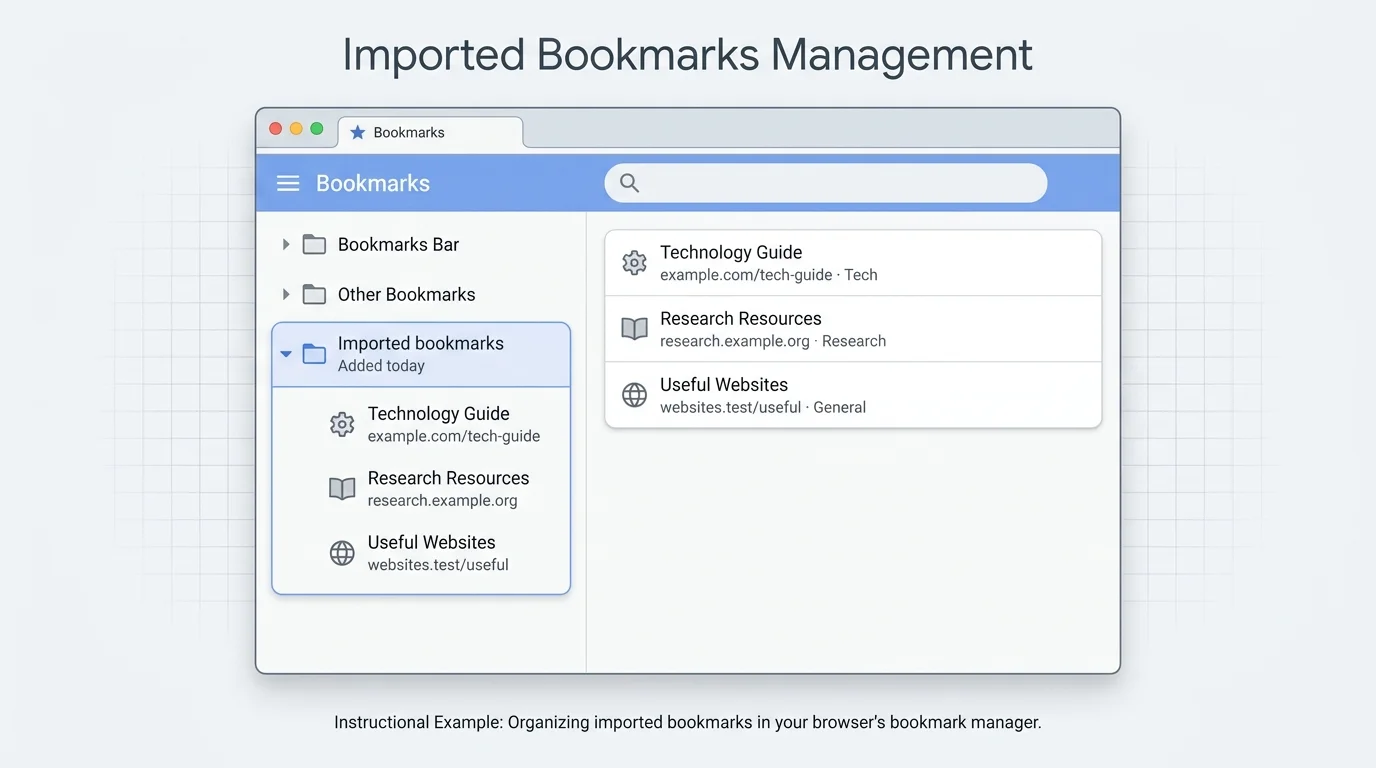Click 'research.example.org' under sidebar Research Resources

[x=443, y=500]
